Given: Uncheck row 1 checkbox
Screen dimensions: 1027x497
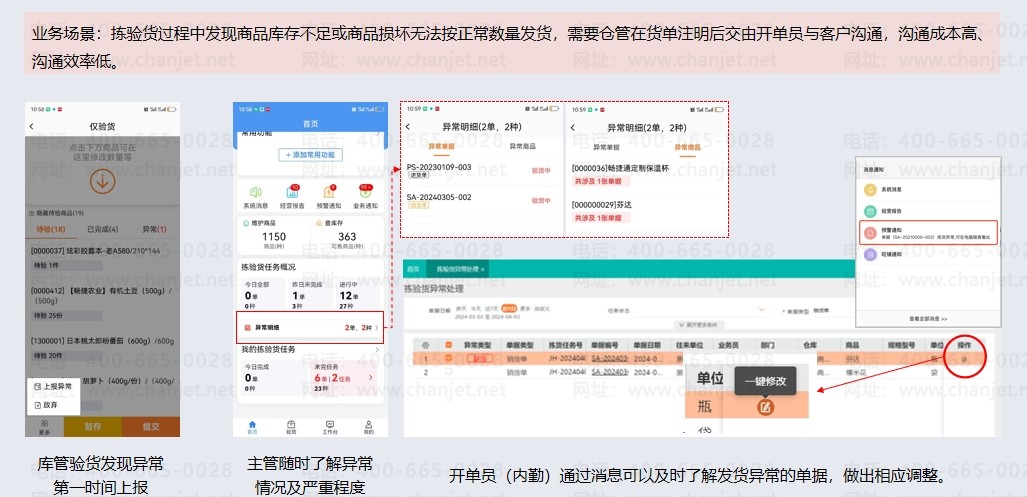Looking at the screenshot, I should tap(449, 358).
